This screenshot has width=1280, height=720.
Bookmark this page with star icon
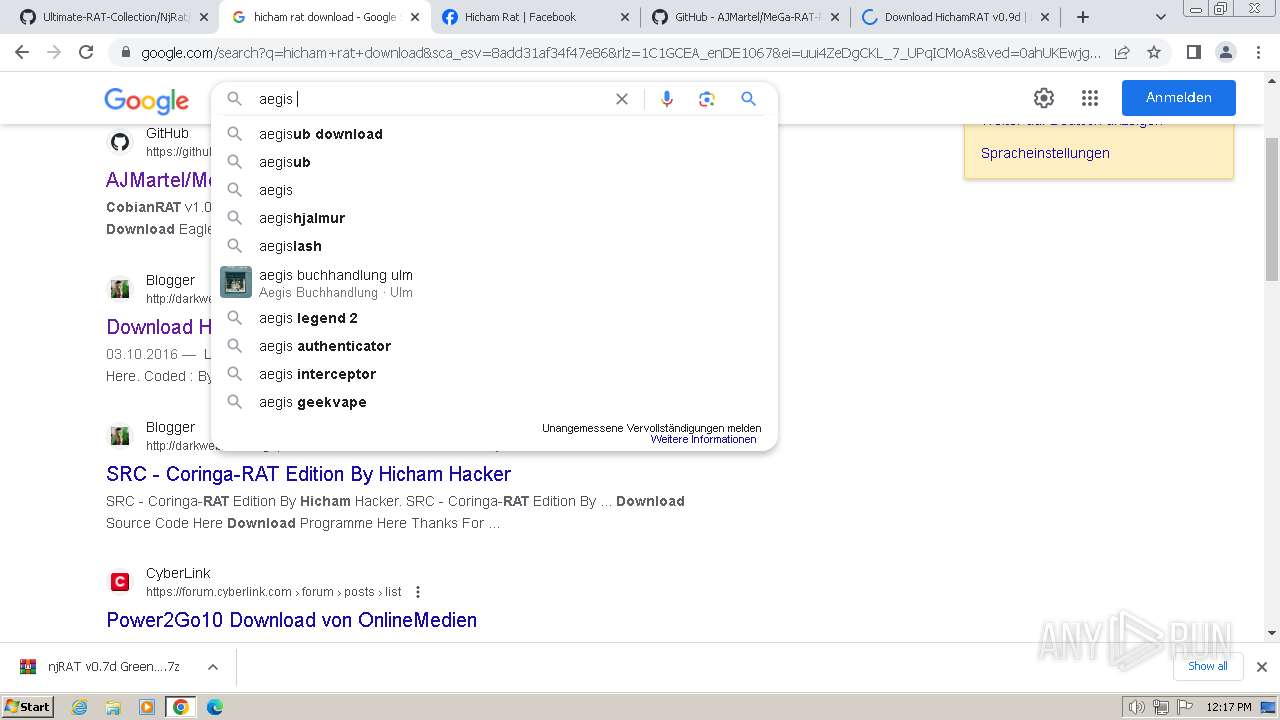pos(1154,52)
